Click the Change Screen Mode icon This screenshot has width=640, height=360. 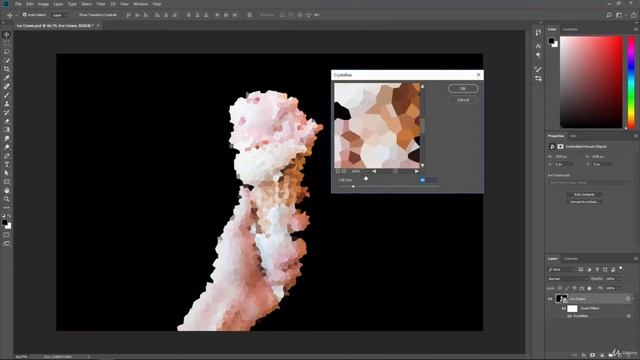7,243
